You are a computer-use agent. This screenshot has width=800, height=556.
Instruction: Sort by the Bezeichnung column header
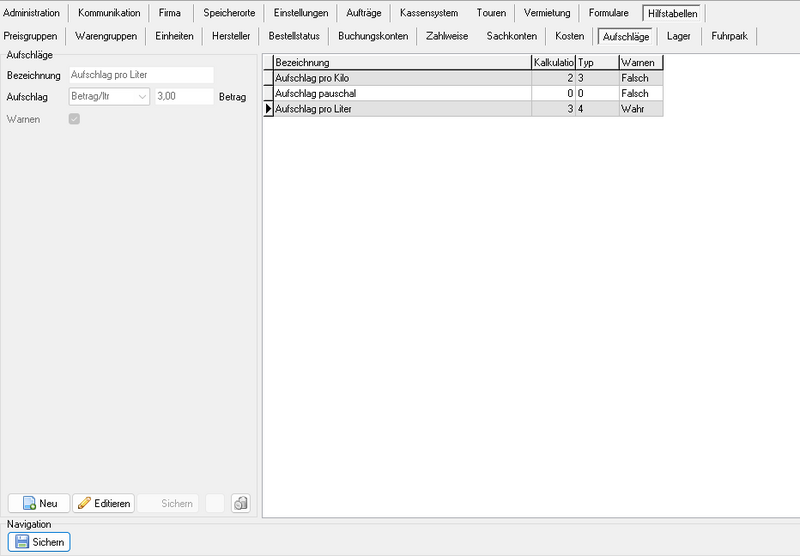coord(400,62)
